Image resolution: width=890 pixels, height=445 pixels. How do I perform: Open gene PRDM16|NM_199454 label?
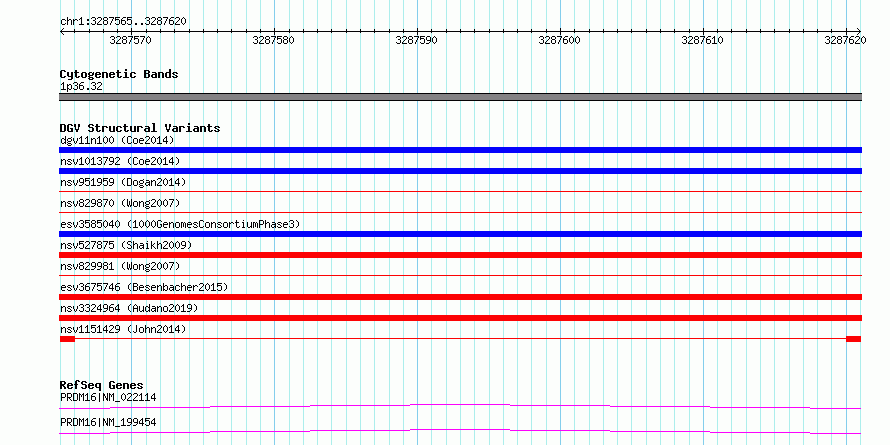[x=108, y=422]
